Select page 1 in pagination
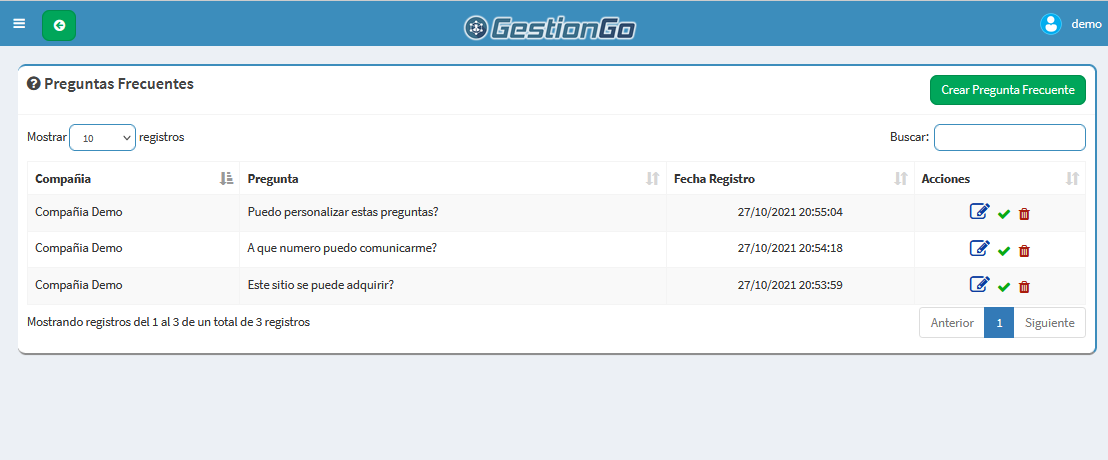 pyautogui.click(x=999, y=323)
